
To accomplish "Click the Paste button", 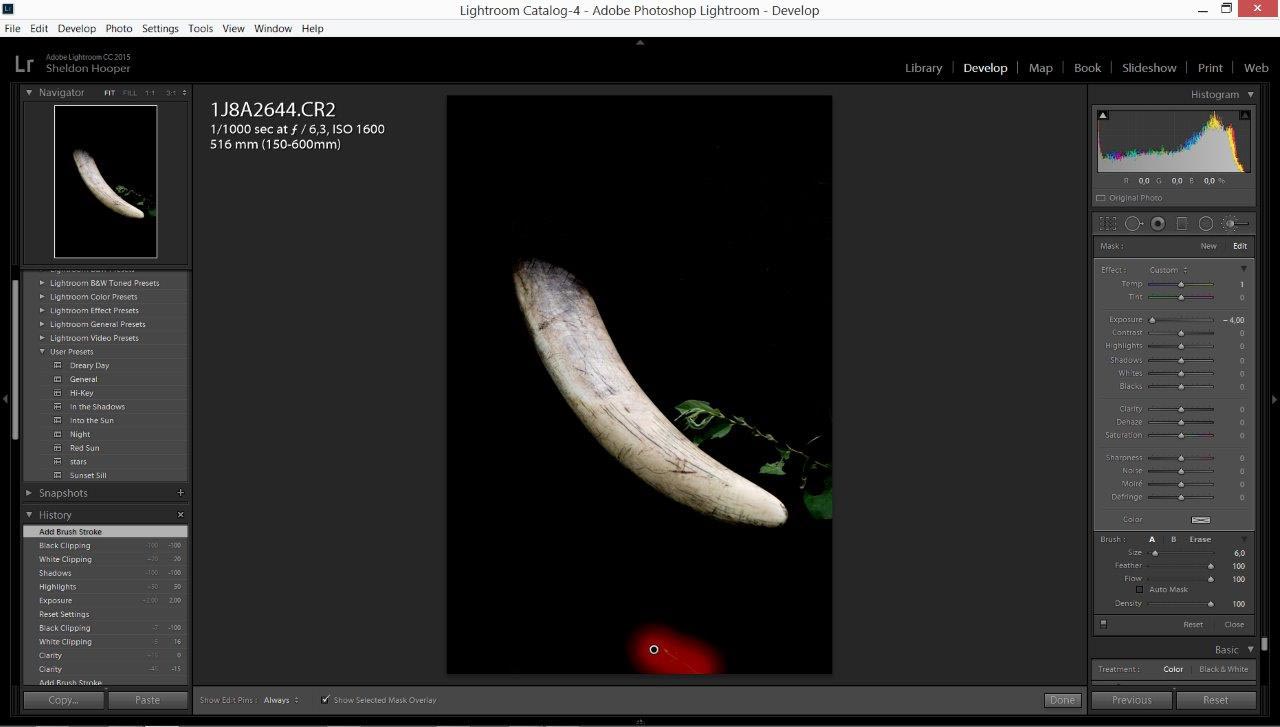I will [147, 700].
